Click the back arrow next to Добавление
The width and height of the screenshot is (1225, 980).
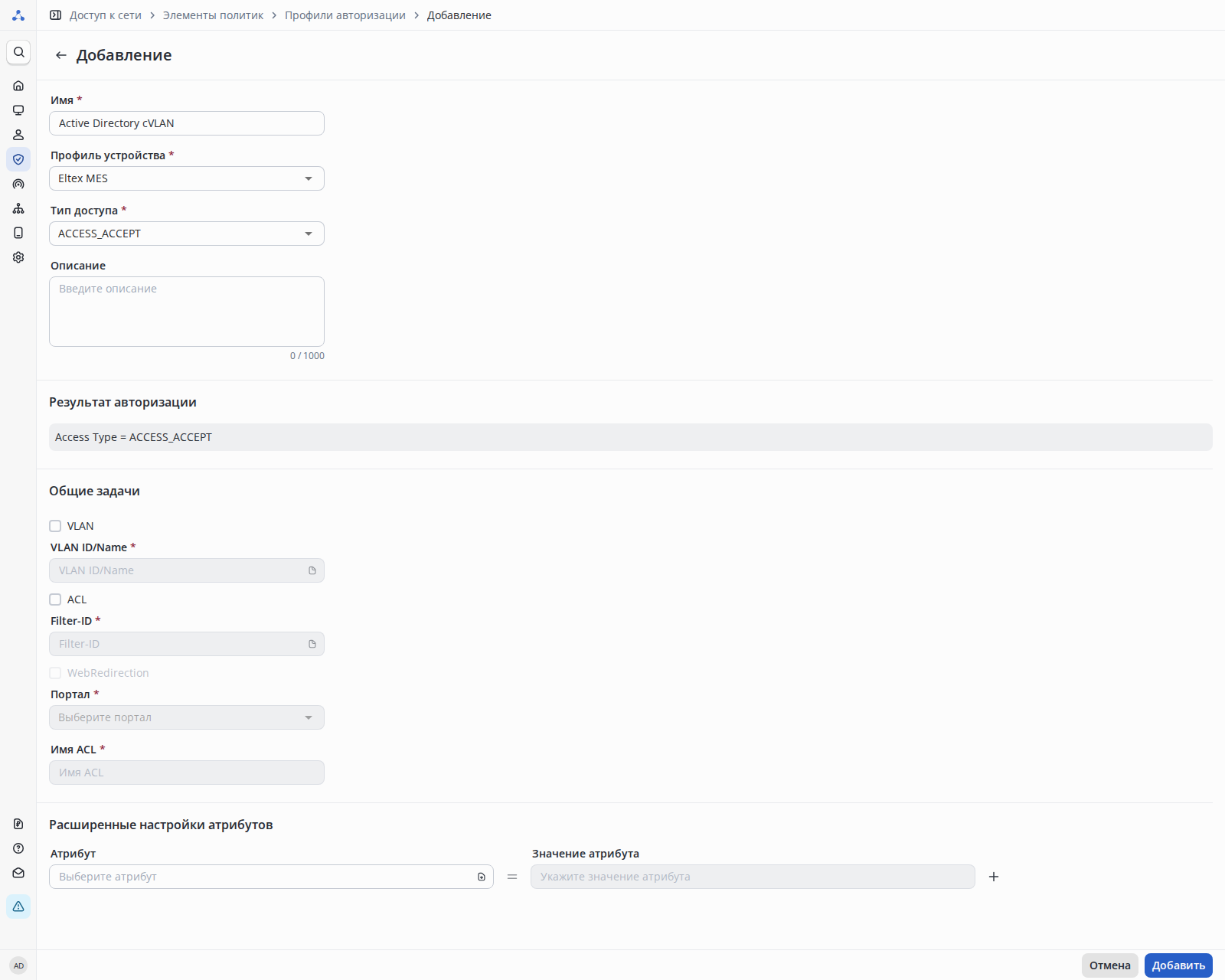click(61, 55)
